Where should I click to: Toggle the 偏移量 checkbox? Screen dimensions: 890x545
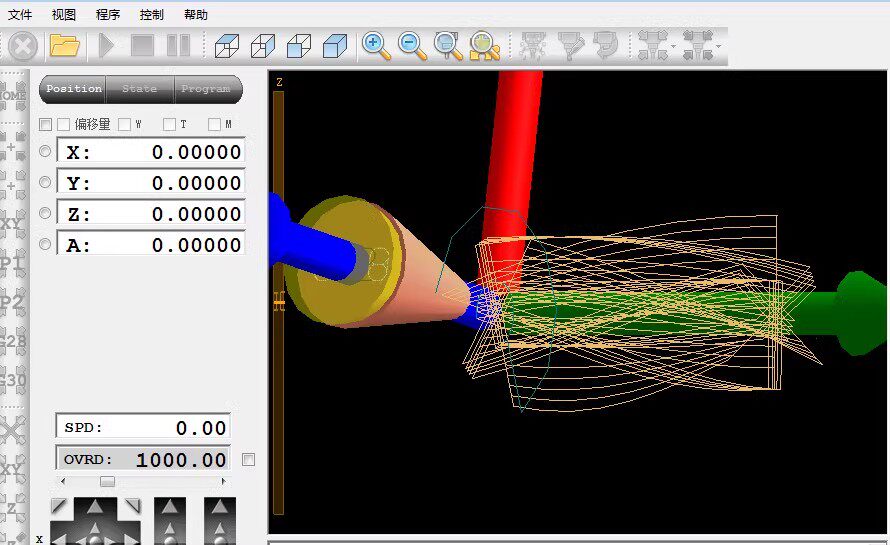point(64,124)
